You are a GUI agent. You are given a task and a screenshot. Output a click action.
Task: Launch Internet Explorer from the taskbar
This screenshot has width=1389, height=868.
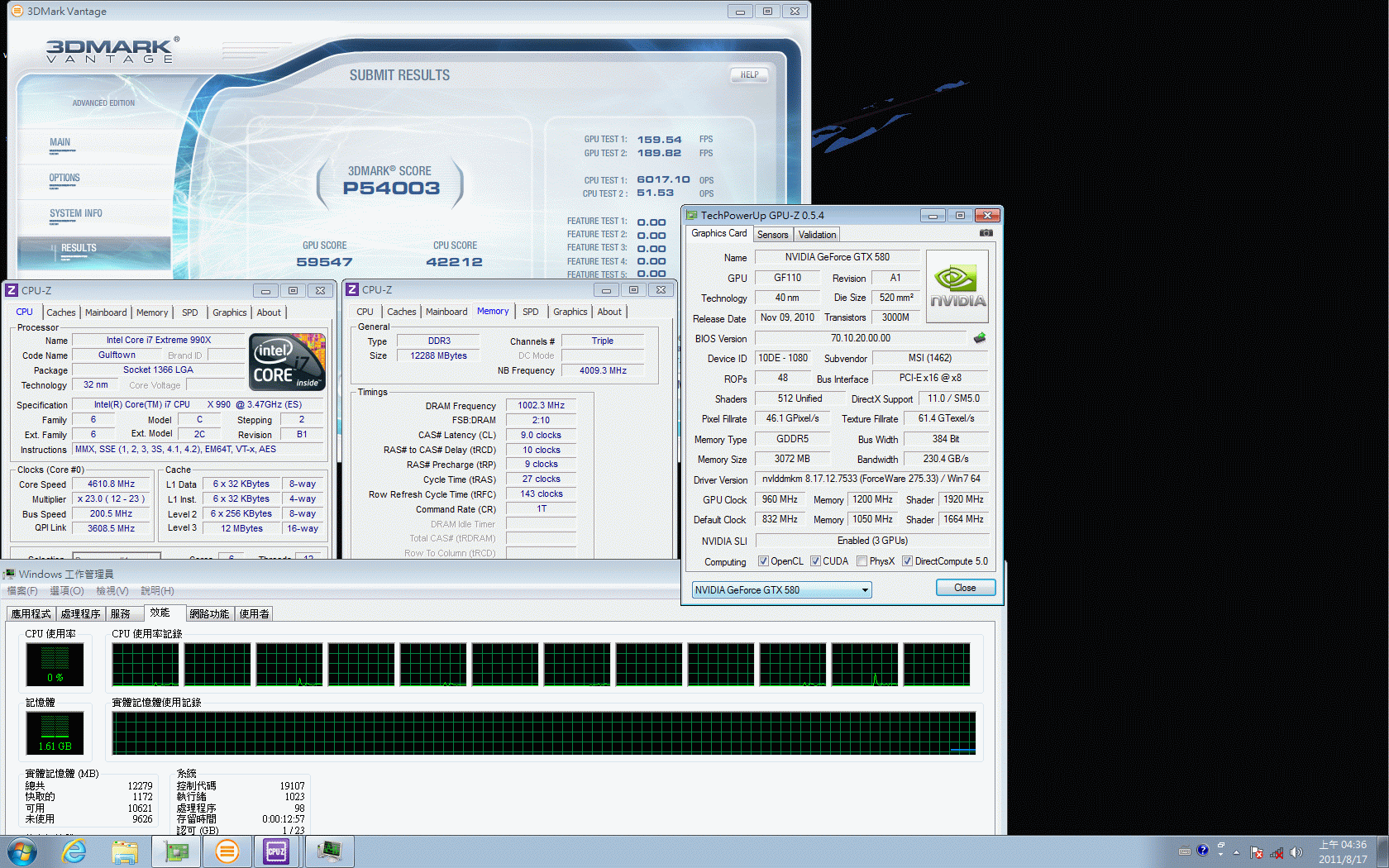coord(74,851)
